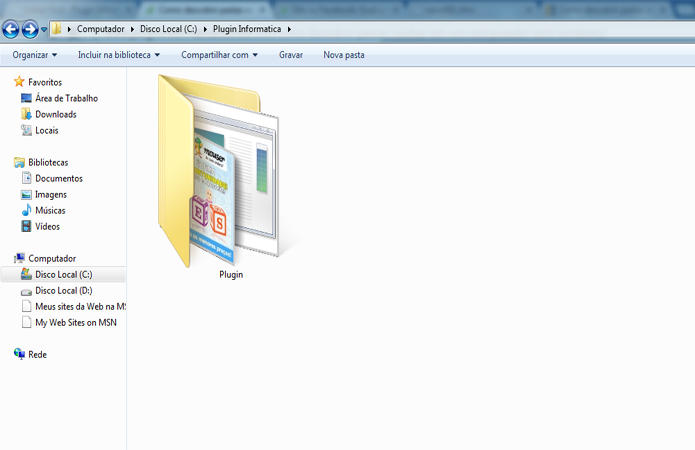Open Locais recent places icon
This screenshot has width=695, height=450.
coord(26,130)
